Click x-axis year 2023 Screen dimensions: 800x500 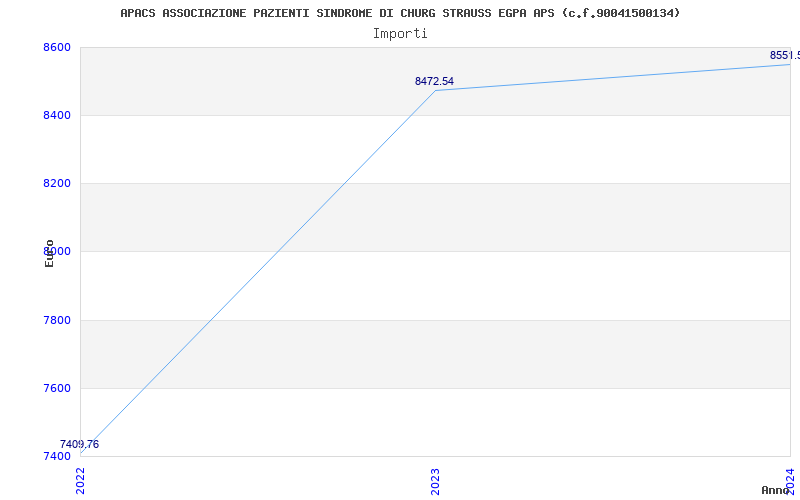click(435, 481)
